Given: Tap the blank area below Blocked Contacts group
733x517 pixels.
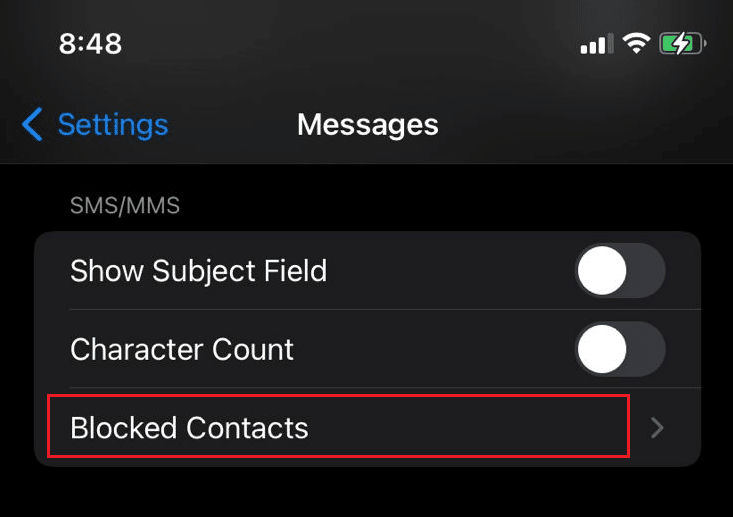Looking at the screenshot, I should (x=366, y=492).
